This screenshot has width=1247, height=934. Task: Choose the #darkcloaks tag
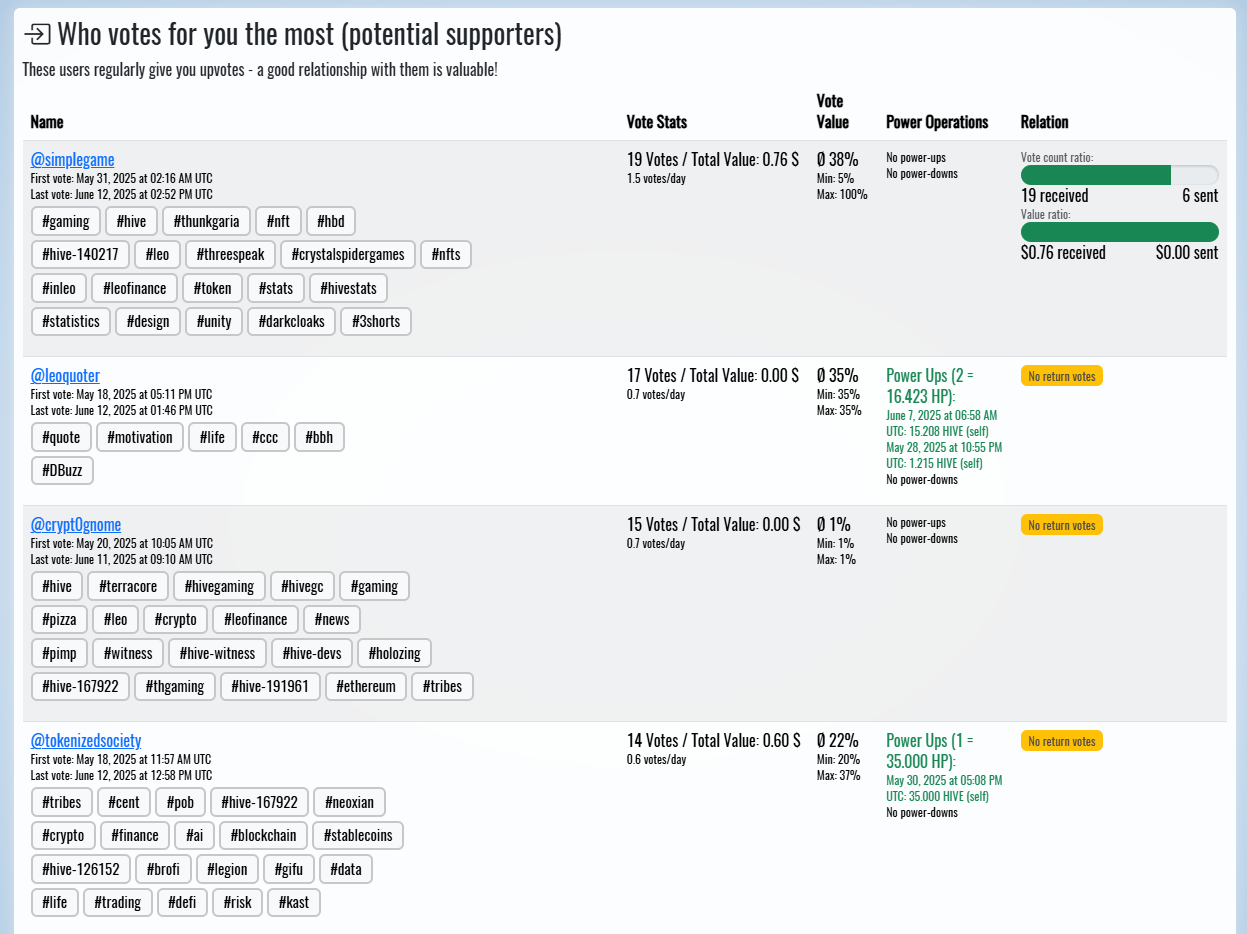[292, 322]
